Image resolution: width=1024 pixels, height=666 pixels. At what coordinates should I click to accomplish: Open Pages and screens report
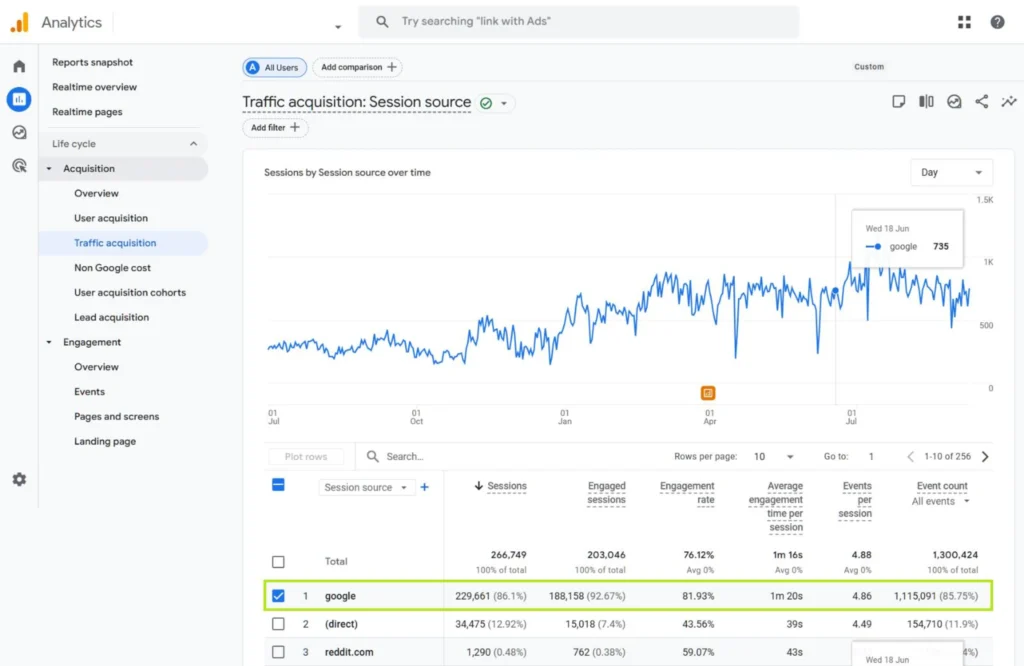[x=116, y=417]
